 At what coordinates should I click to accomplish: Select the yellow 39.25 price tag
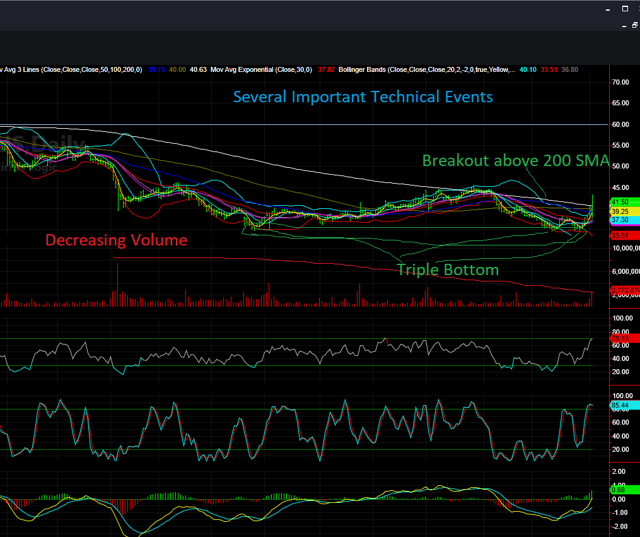pyautogui.click(x=624, y=211)
